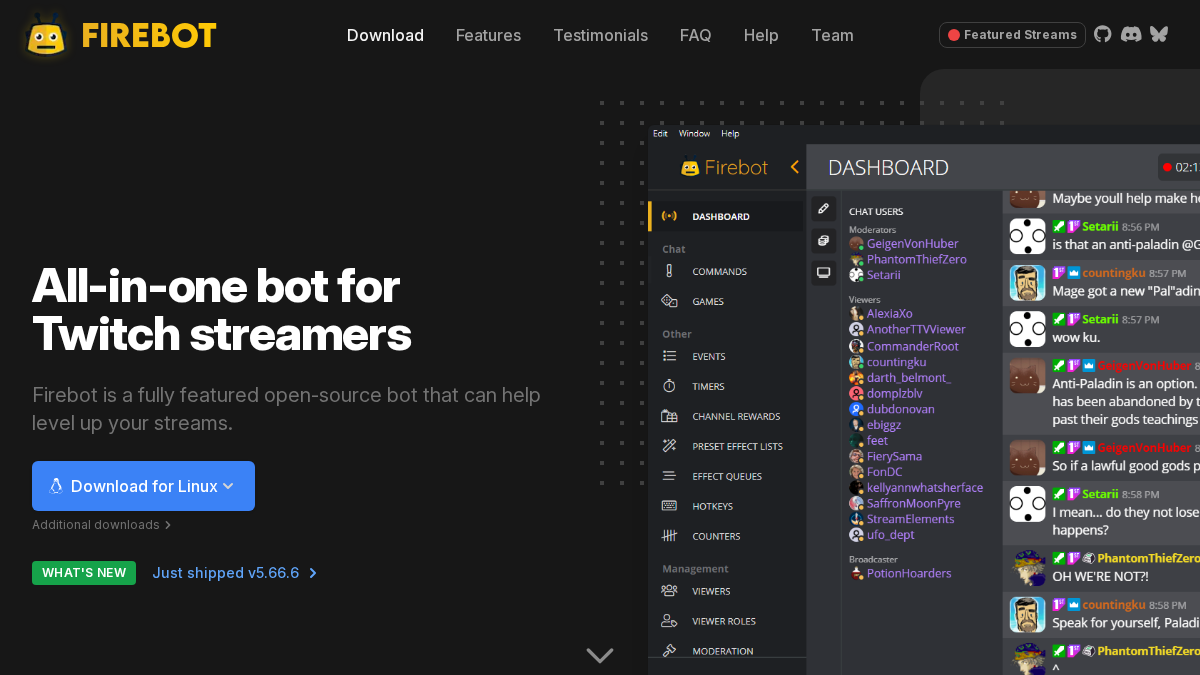Select AlexiaXo in the Viewers list
The width and height of the screenshot is (1200, 675).
click(889, 313)
